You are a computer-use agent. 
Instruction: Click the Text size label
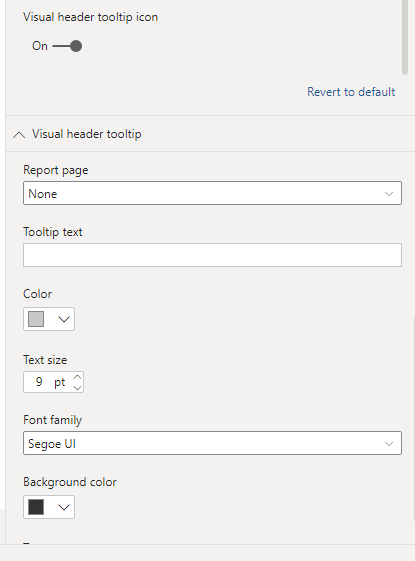(x=45, y=360)
